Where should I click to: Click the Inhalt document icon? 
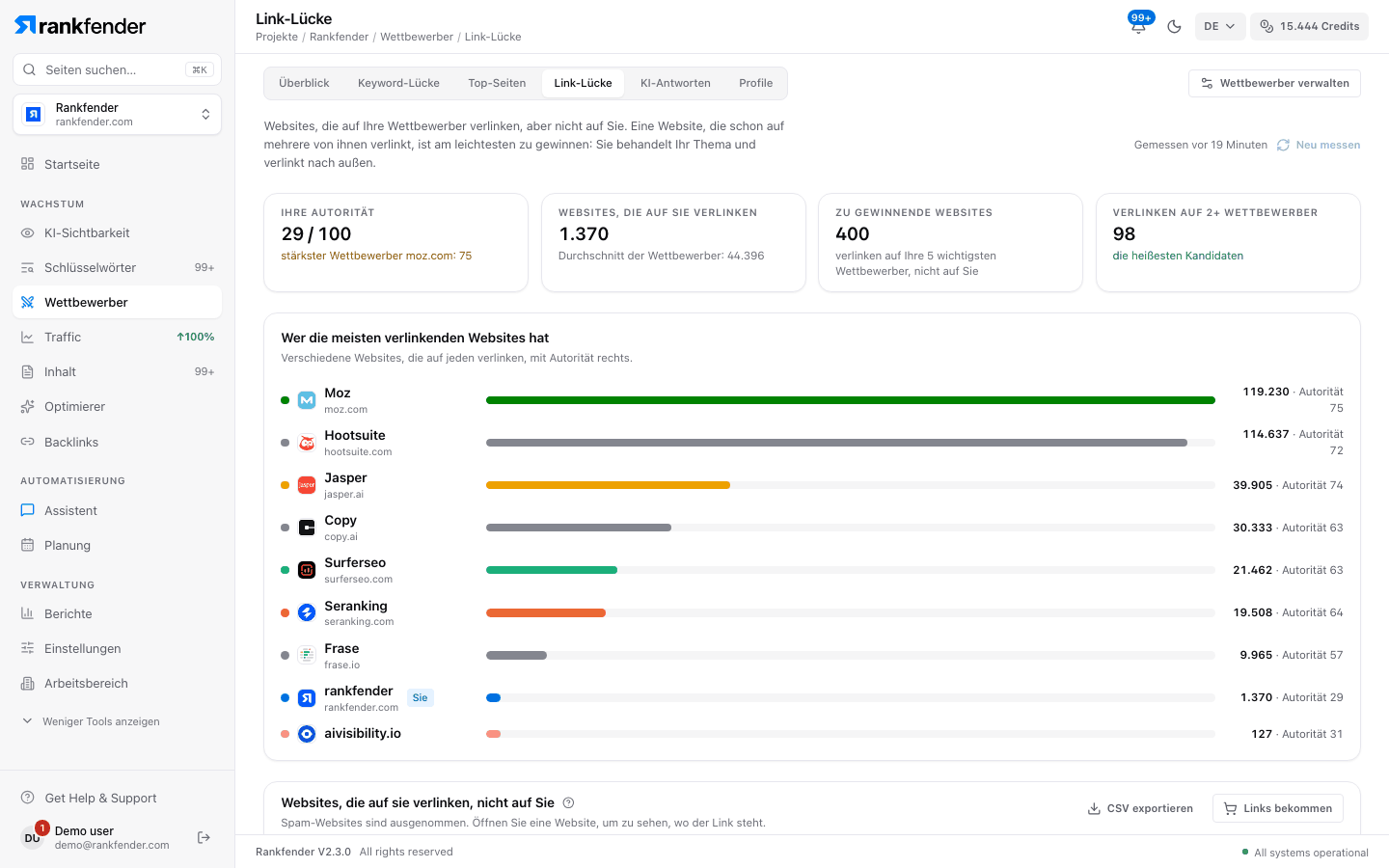[x=27, y=372]
